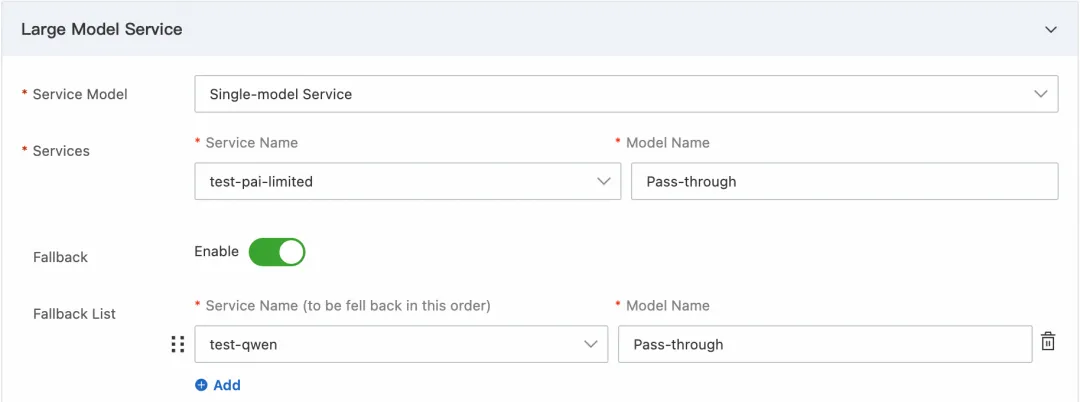Click the primary service Model Name field
The image size is (1080, 402).
point(844,181)
